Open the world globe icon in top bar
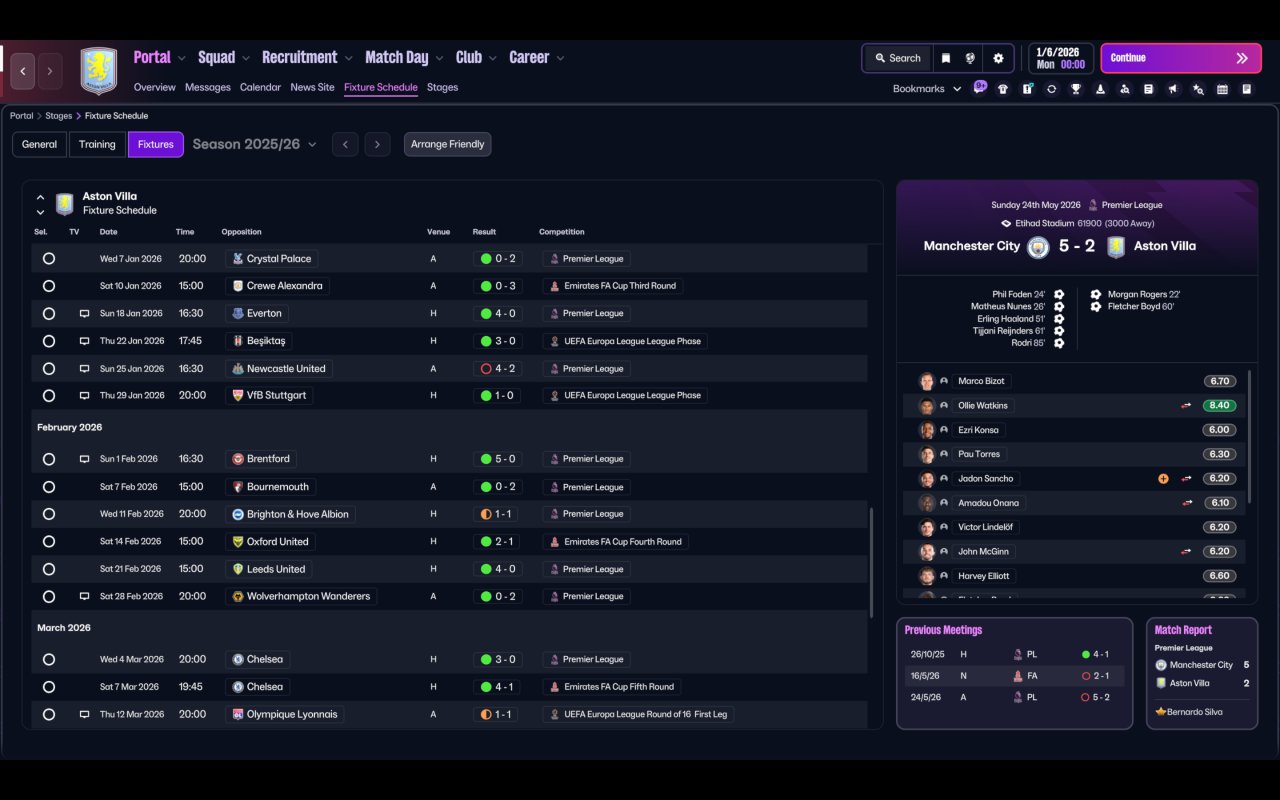Screen dimensions: 1280x800 click(970, 58)
